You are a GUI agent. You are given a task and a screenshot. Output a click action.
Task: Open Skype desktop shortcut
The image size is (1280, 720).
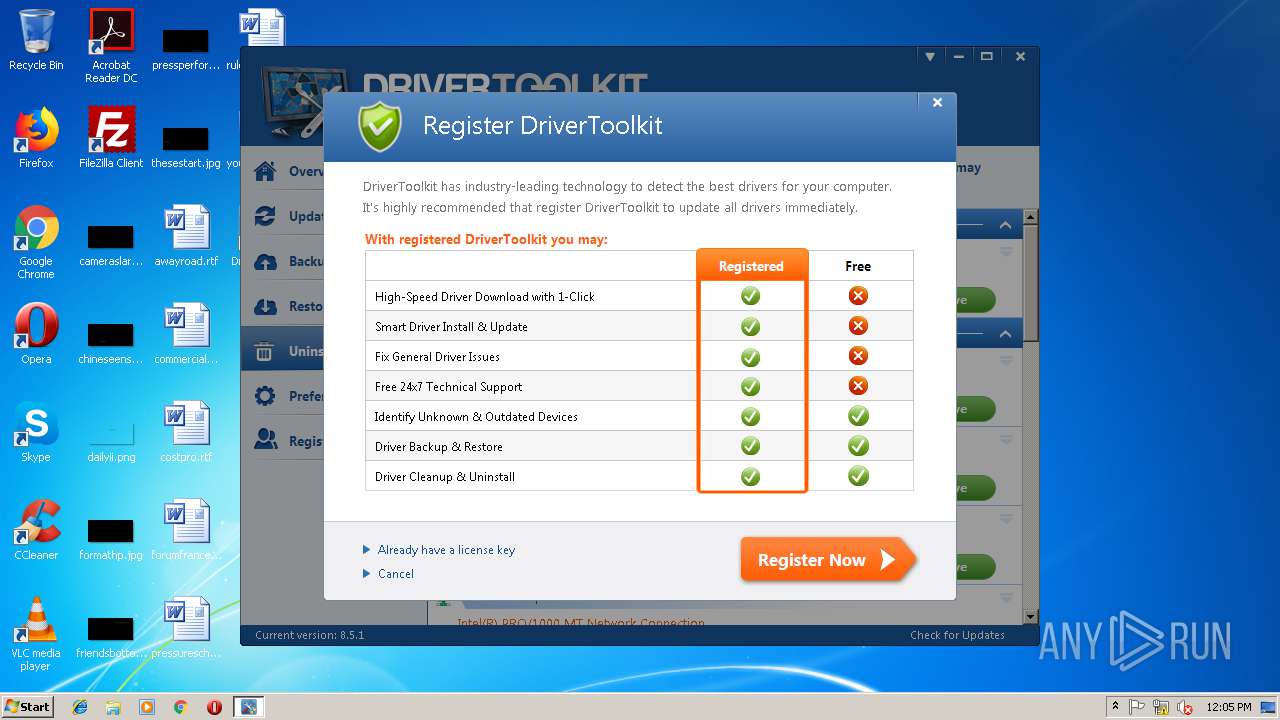(x=36, y=432)
